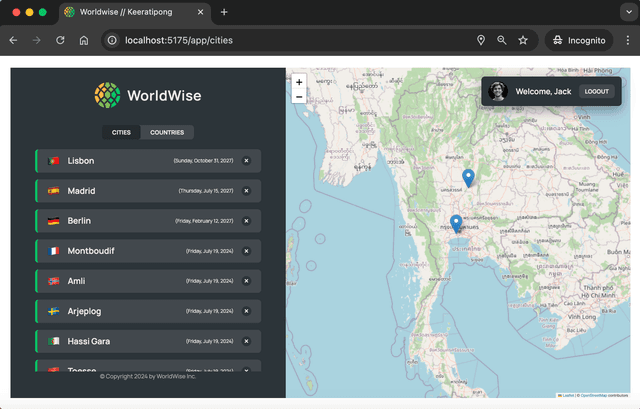640x409 pixels.
Task: Delete the Lisbon city entry
Action: click(246, 161)
